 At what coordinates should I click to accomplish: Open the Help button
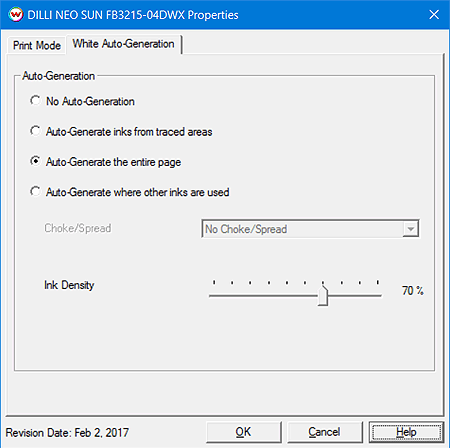click(406, 432)
